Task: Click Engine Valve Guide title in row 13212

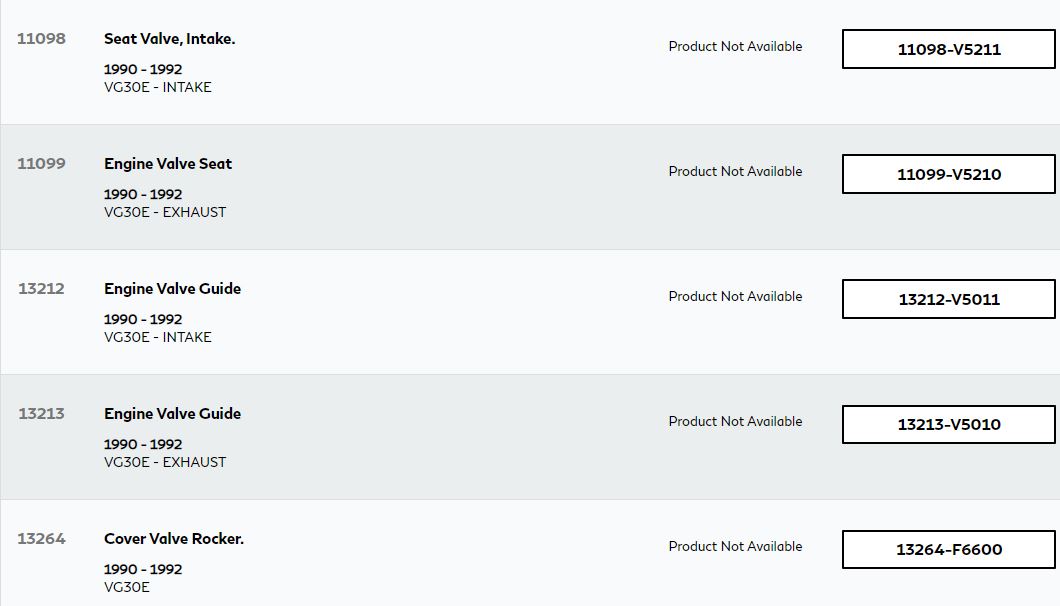Action: coord(172,289)
